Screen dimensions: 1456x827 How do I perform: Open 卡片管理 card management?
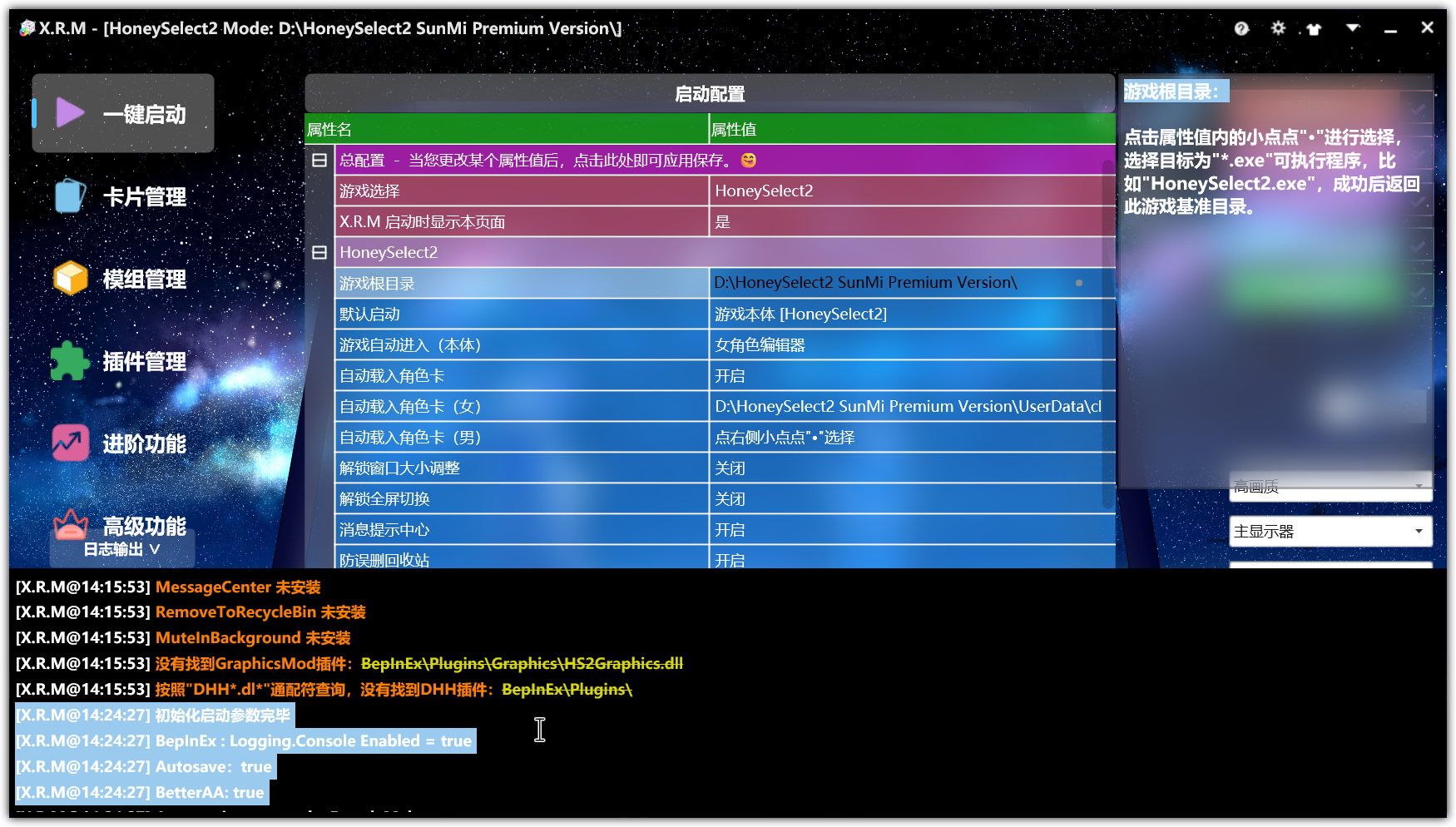(x=122, y=197)
